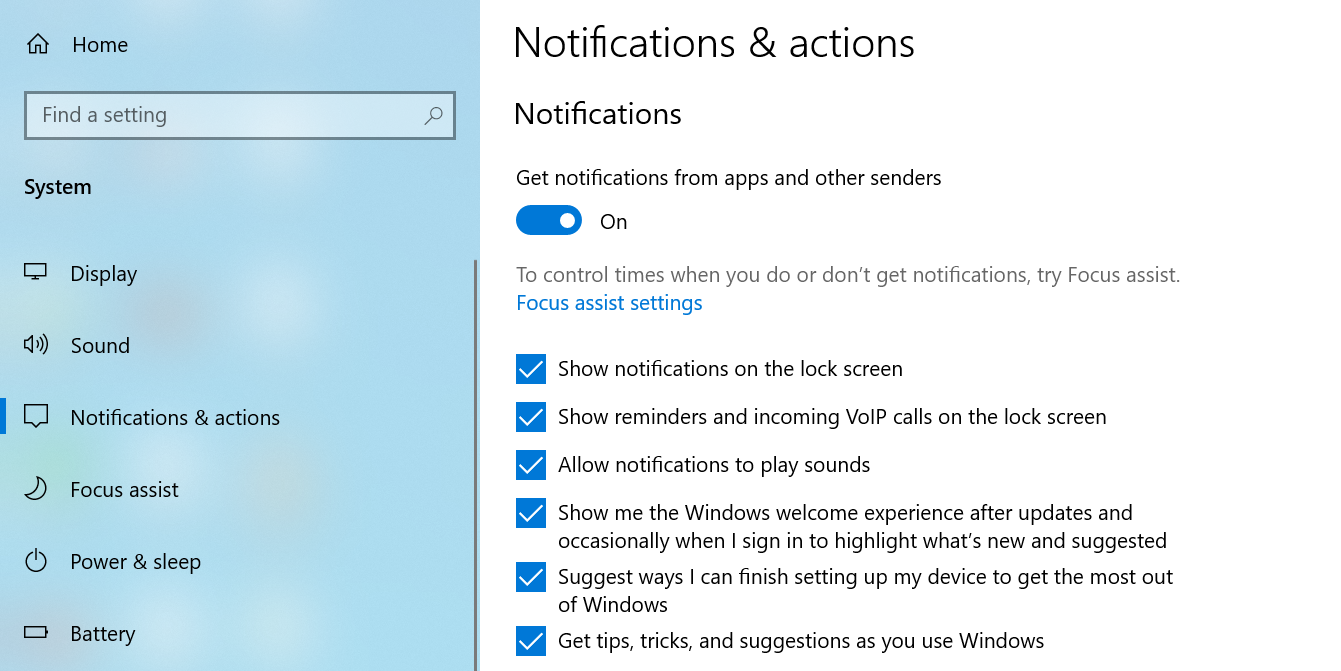Image resolution: width=1341 pixels, height=671 pixels.
Task: Click the Home house icon
Action: pyautogui.click(x=35, y=44)
